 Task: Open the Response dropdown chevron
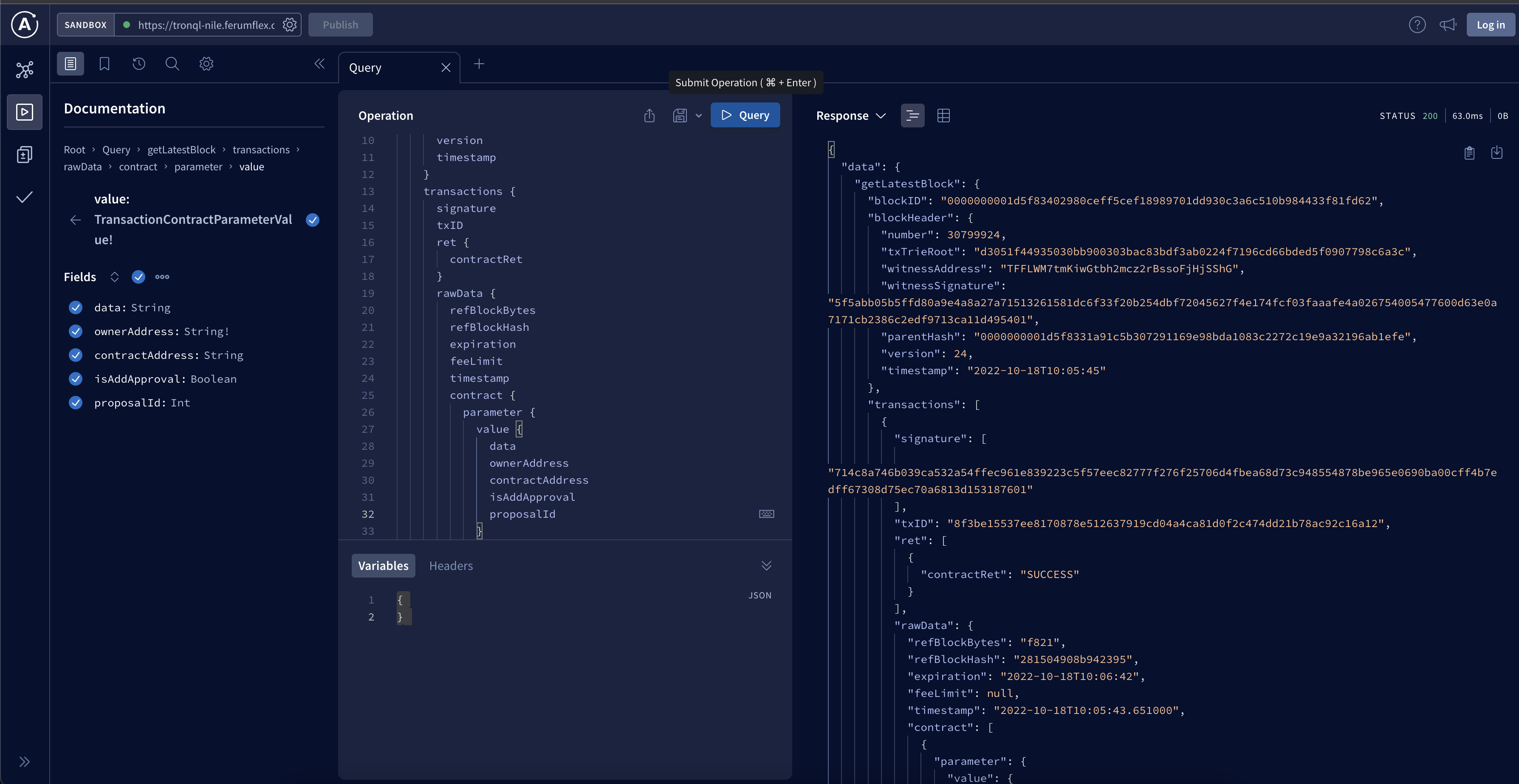881,116
